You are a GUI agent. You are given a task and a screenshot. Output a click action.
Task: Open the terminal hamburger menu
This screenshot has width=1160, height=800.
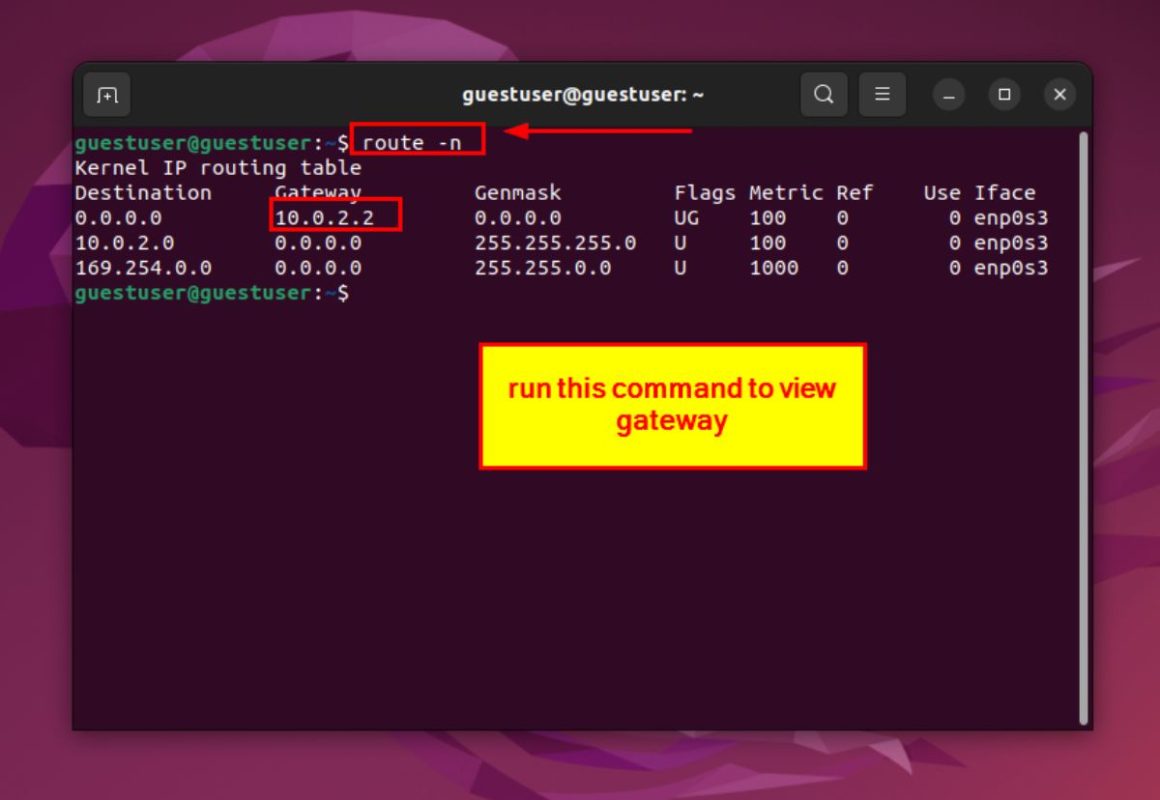coord(882,94)
